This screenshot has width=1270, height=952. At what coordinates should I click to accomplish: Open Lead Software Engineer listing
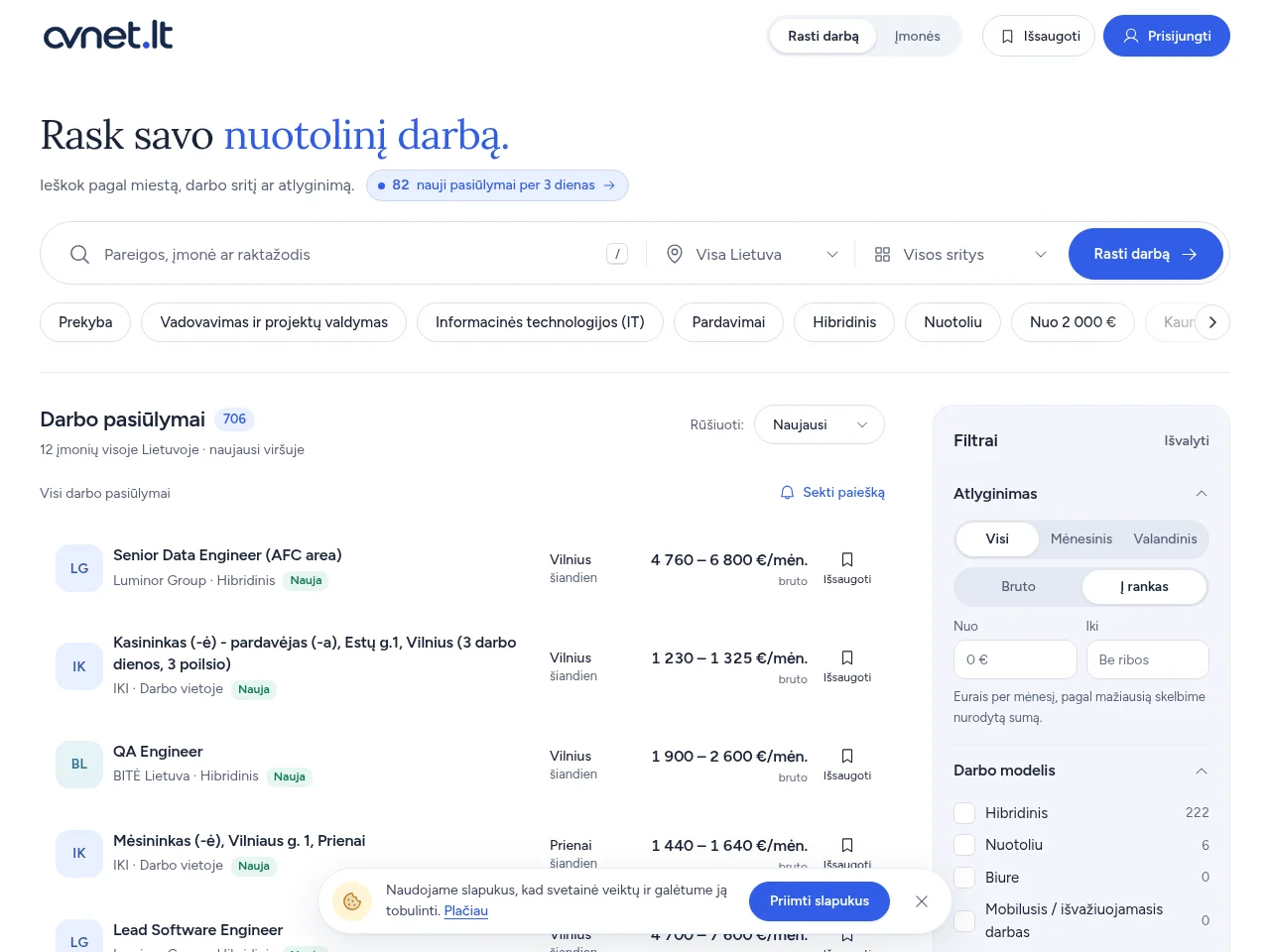(x=198, y=930)
